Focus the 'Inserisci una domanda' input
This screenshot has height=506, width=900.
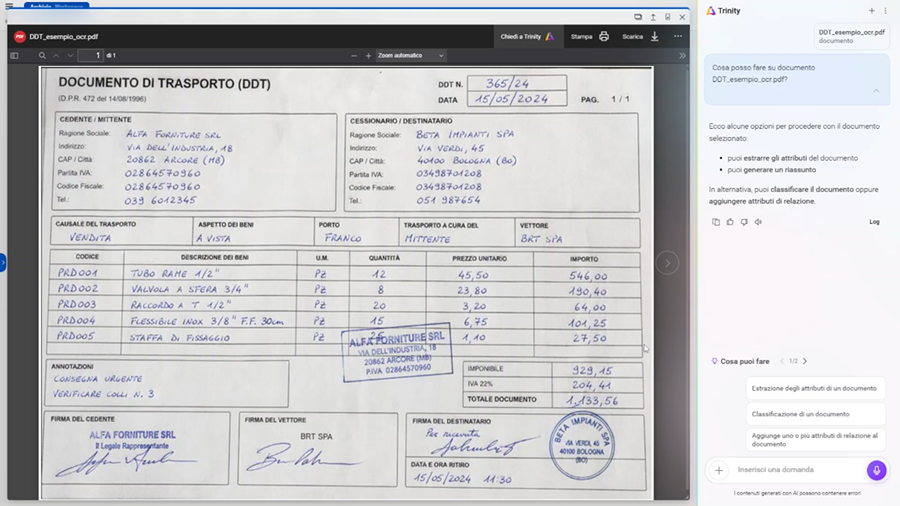click(x=799, y=470)
